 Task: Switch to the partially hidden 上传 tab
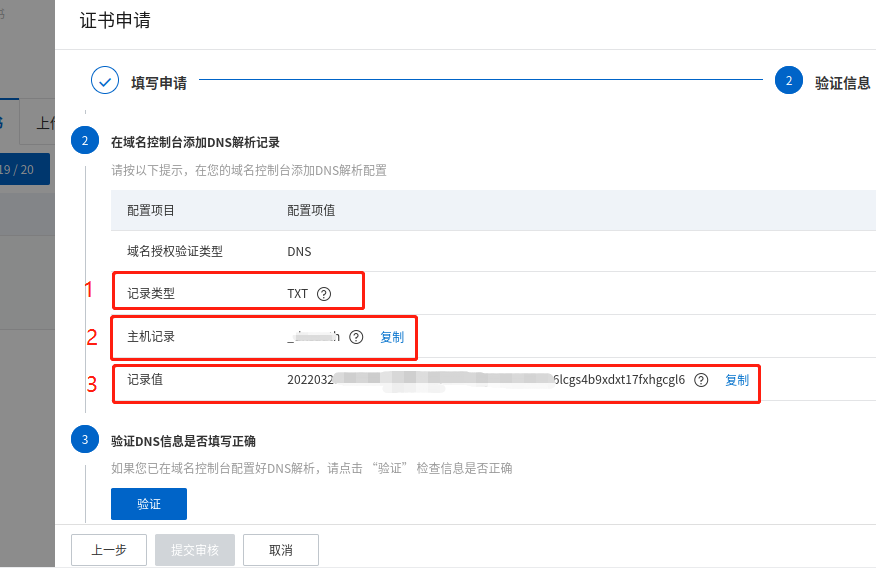(x=42, y=123)
